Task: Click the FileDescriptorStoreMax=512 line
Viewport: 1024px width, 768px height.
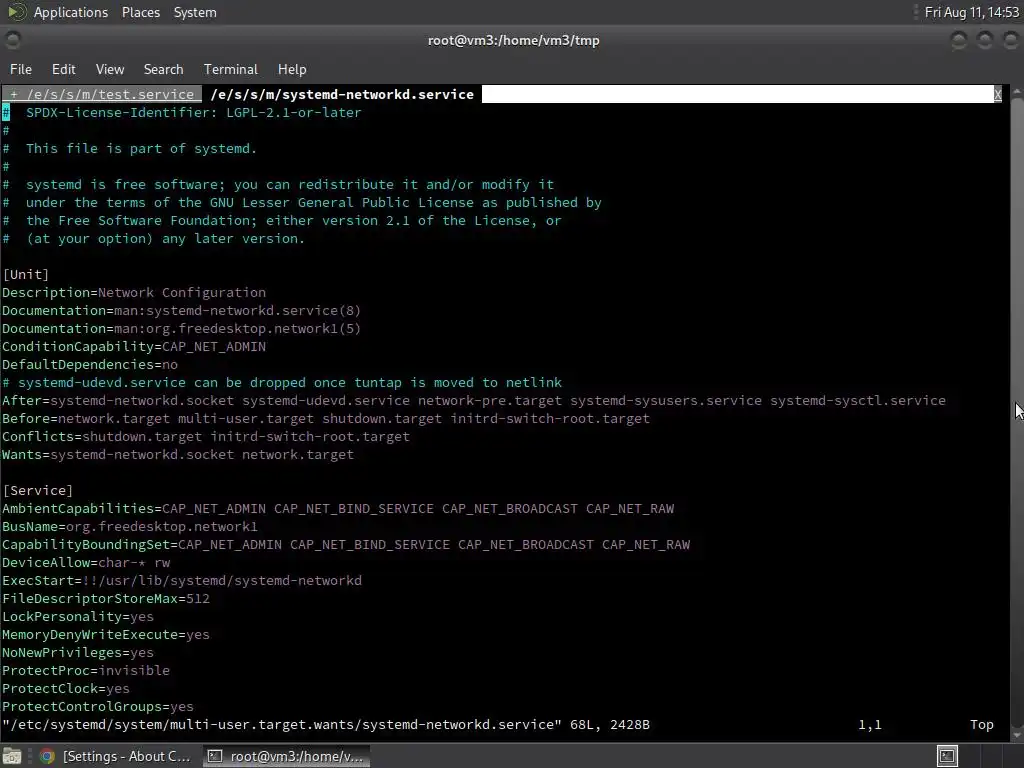Action: [x=106, y=599]
